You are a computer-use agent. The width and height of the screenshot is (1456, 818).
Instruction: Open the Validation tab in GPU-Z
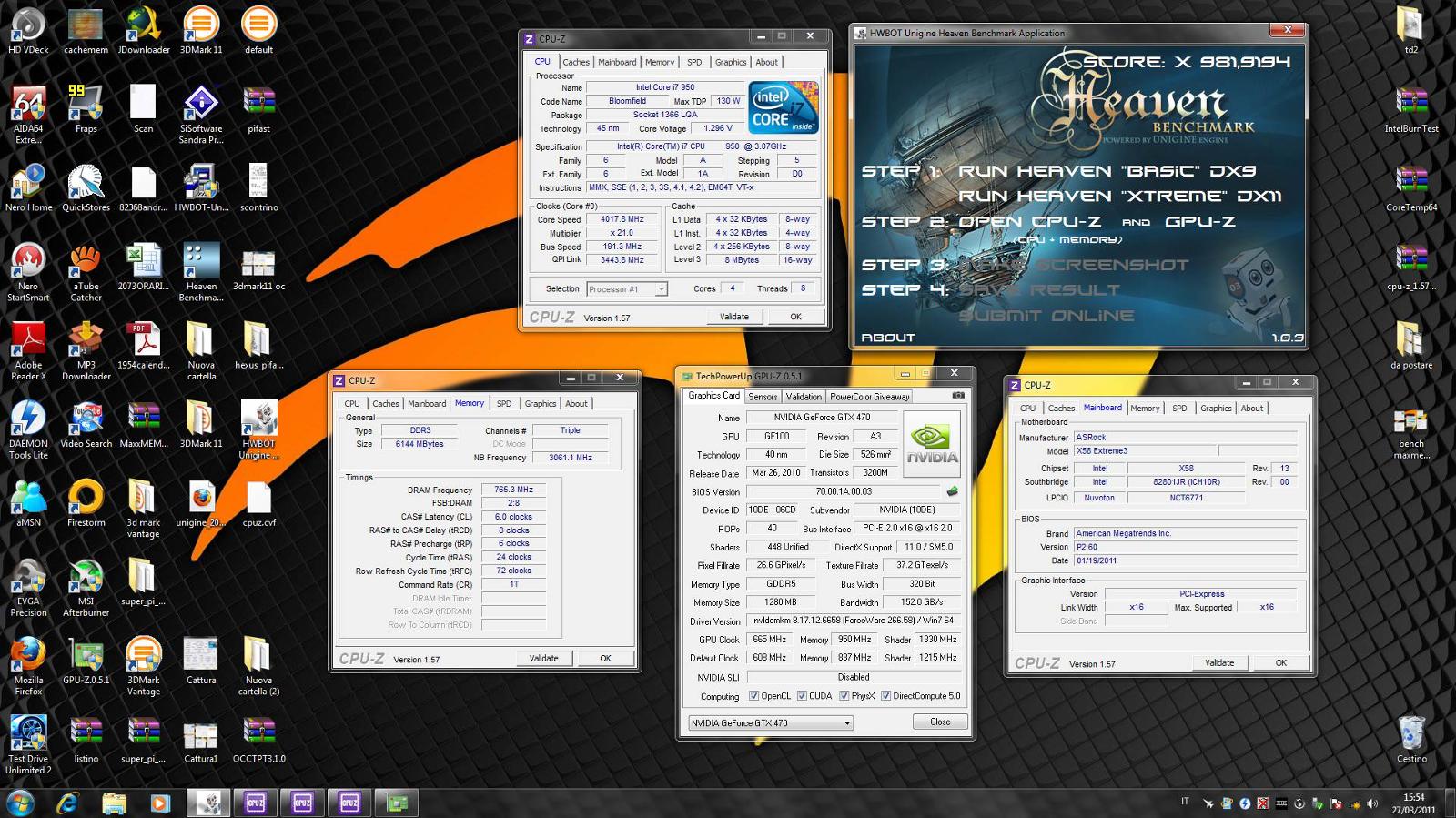point(804,397)
